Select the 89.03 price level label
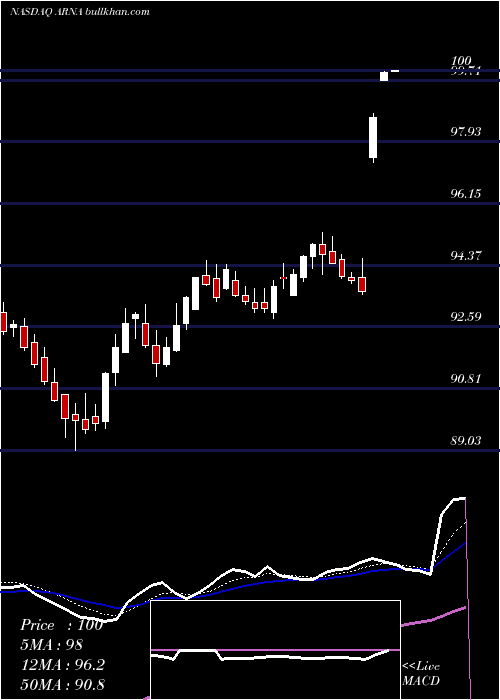 (x=466, y=441)
